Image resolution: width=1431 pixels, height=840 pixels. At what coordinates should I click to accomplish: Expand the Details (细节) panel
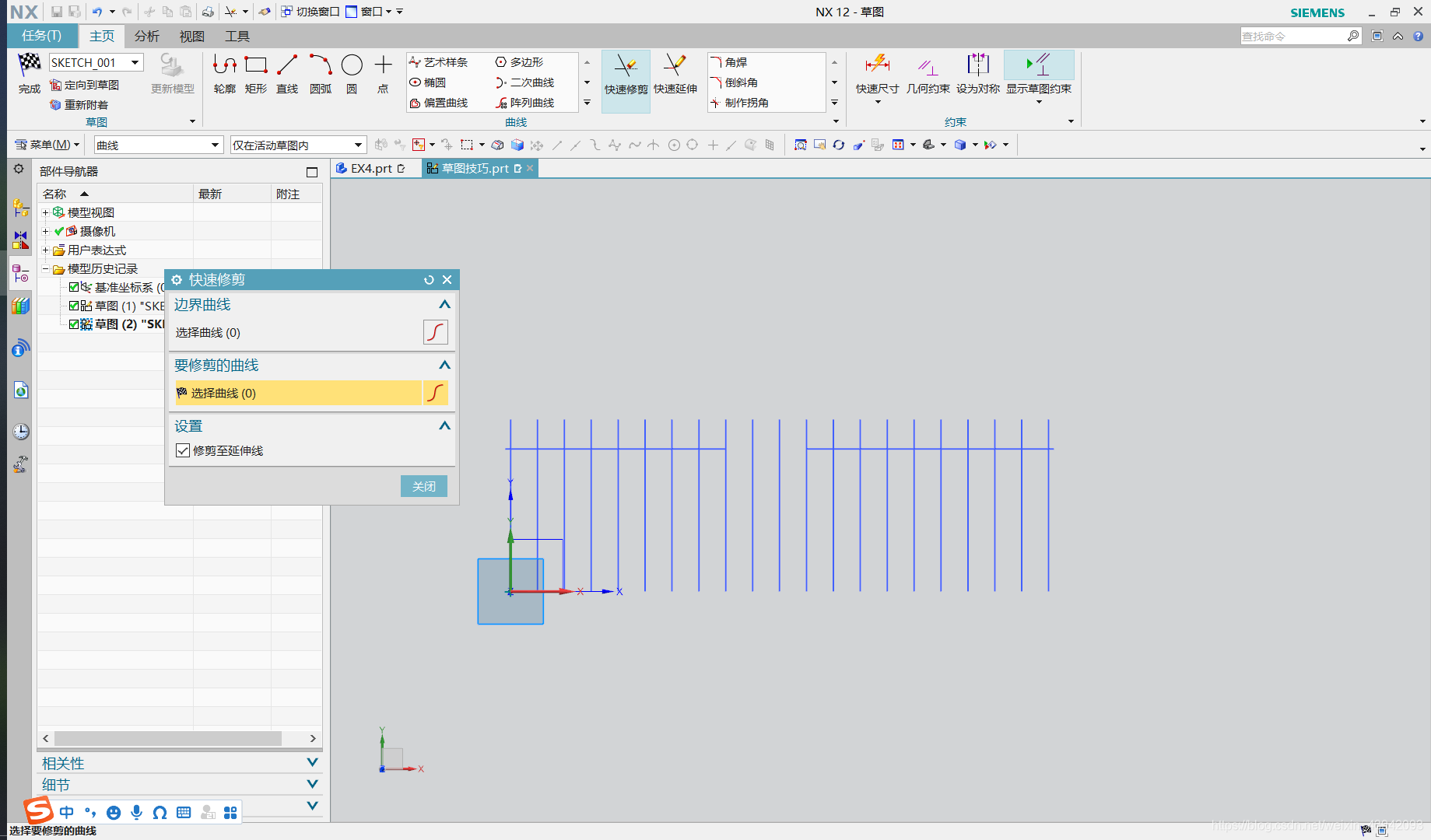(x=312, y=784)
